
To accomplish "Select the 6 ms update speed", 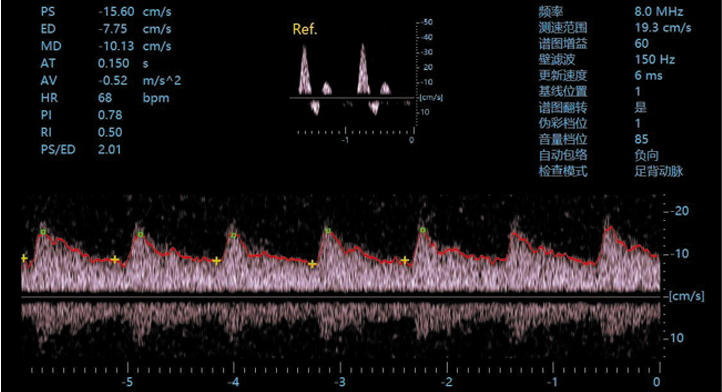I will 648,76.
